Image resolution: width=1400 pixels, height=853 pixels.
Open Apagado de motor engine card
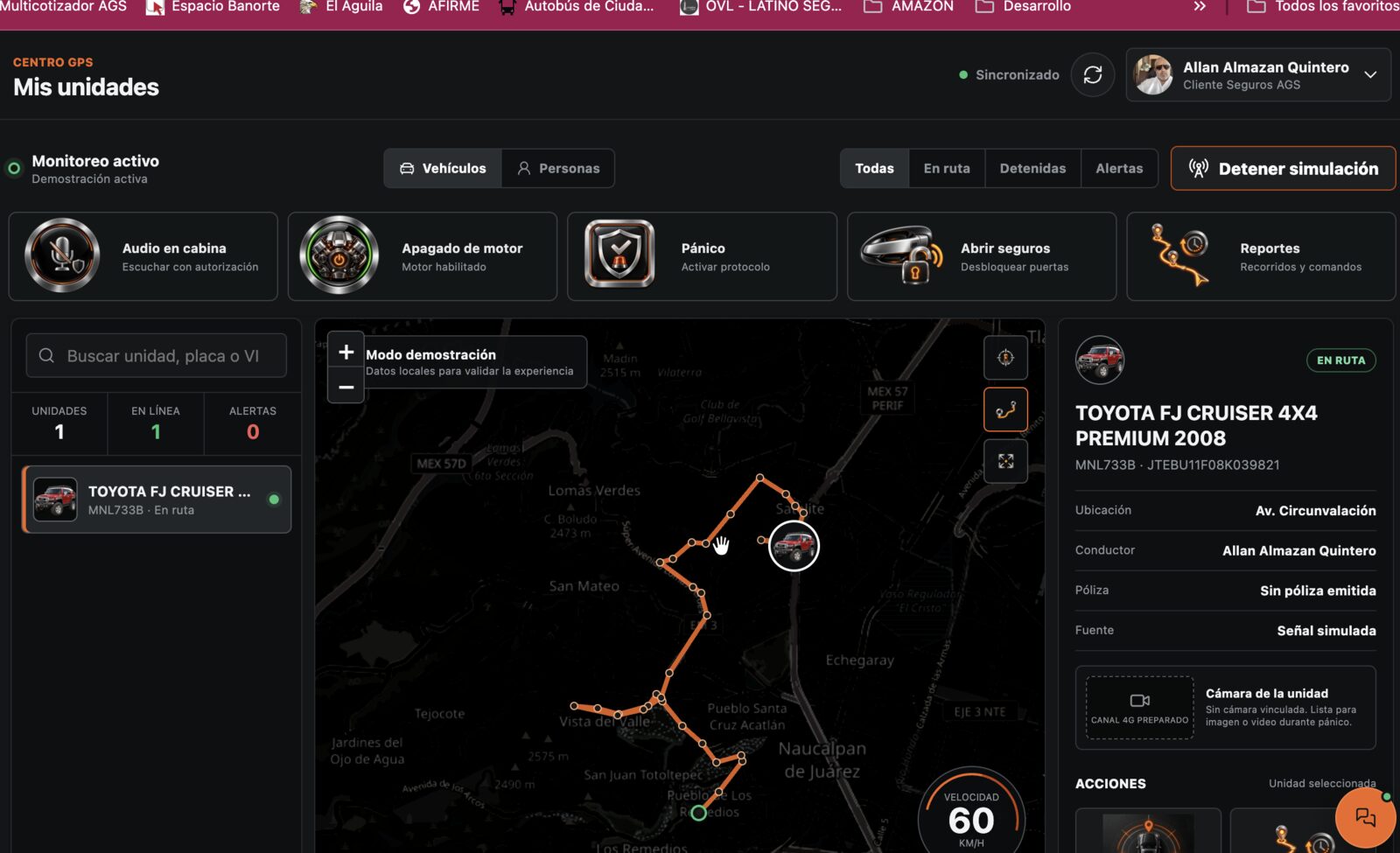coord(423,256)
